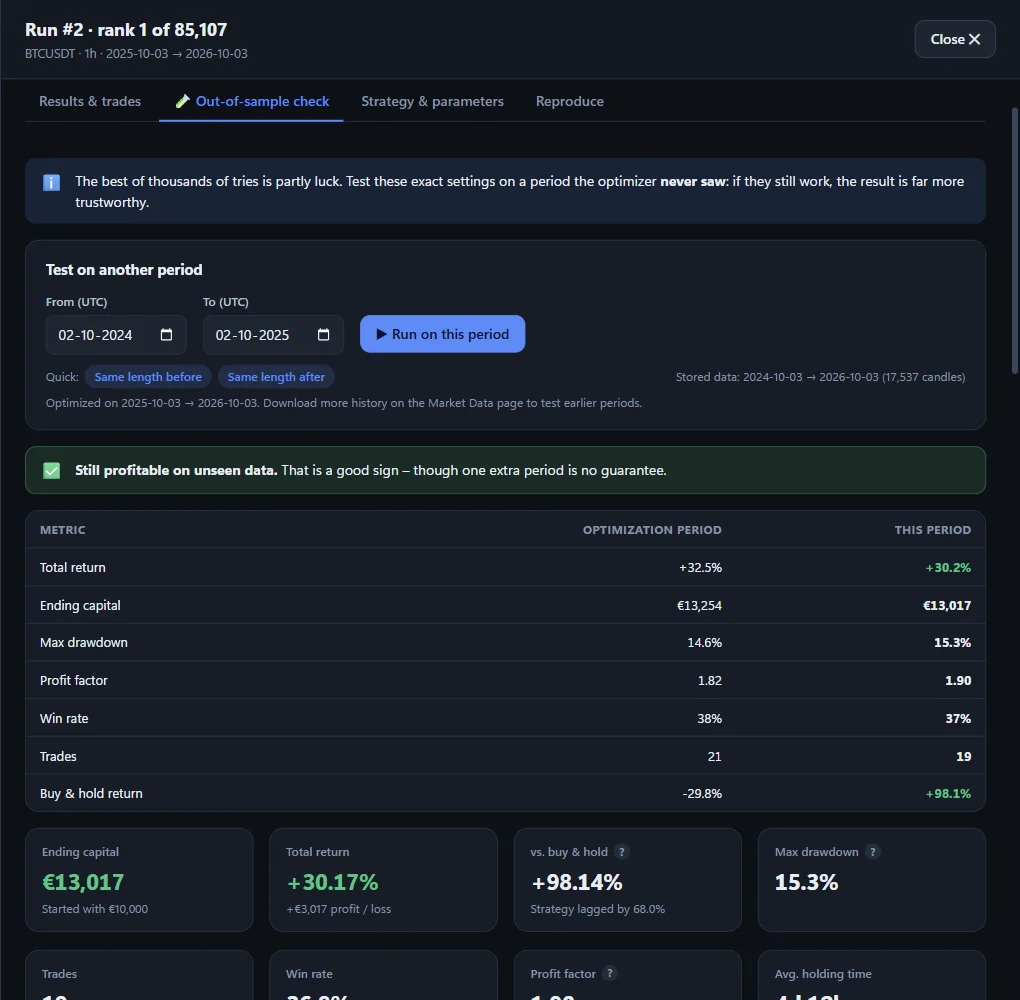The width and height of the screenshot is (1020, 1000).
Task: Click the OPTIMIZATION PERIOD column header
Action: pyautogui.click(x=652, y=530)
